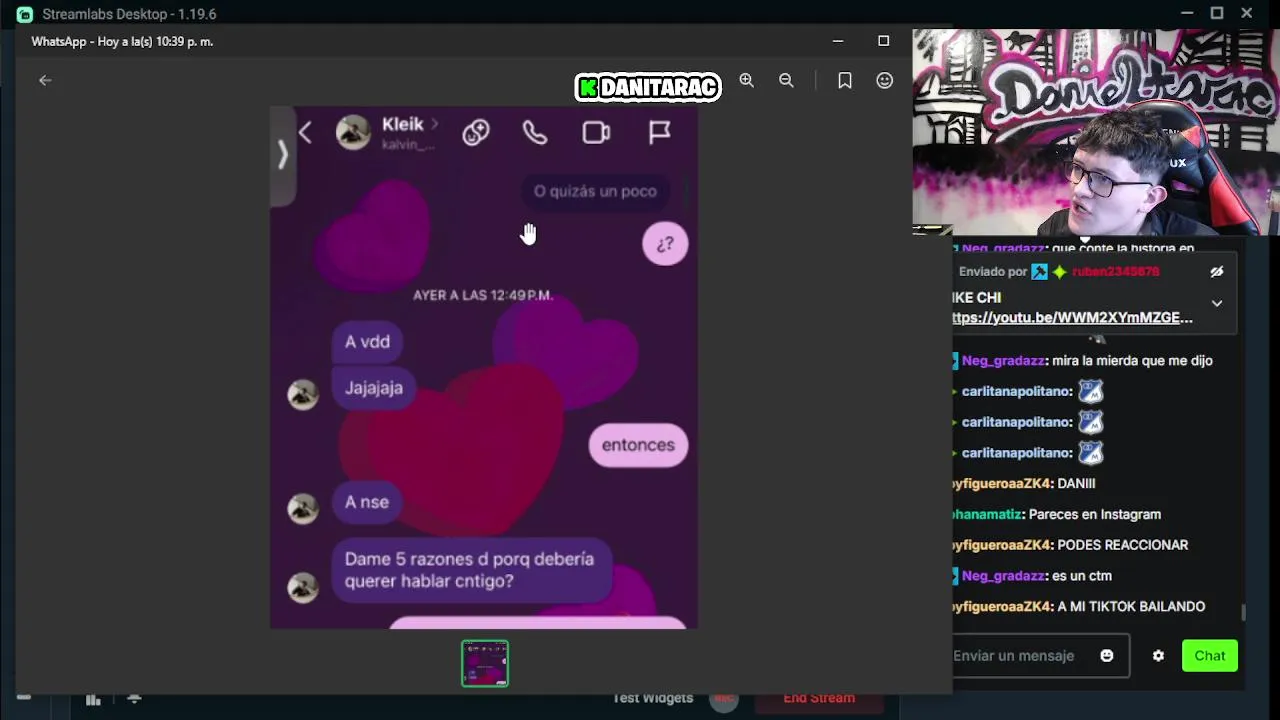Viewport: 1280px width, 720px height.
Task: Click the 'A MI TIKTOK BAILANDO' chat message
Action: [1131, 607]
